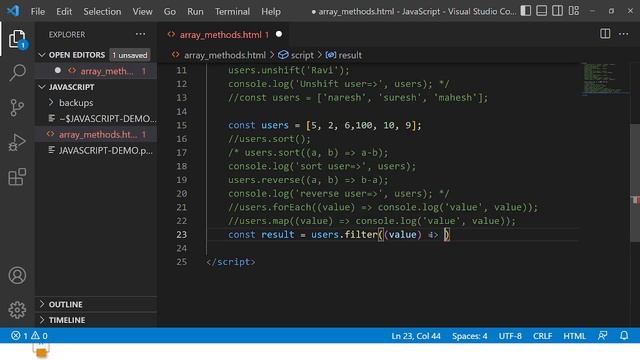Collapse the JAVASCRIPT folder section
Viewport: 640px width, 360px height.
pyautogui.click(x=96, y=87)
